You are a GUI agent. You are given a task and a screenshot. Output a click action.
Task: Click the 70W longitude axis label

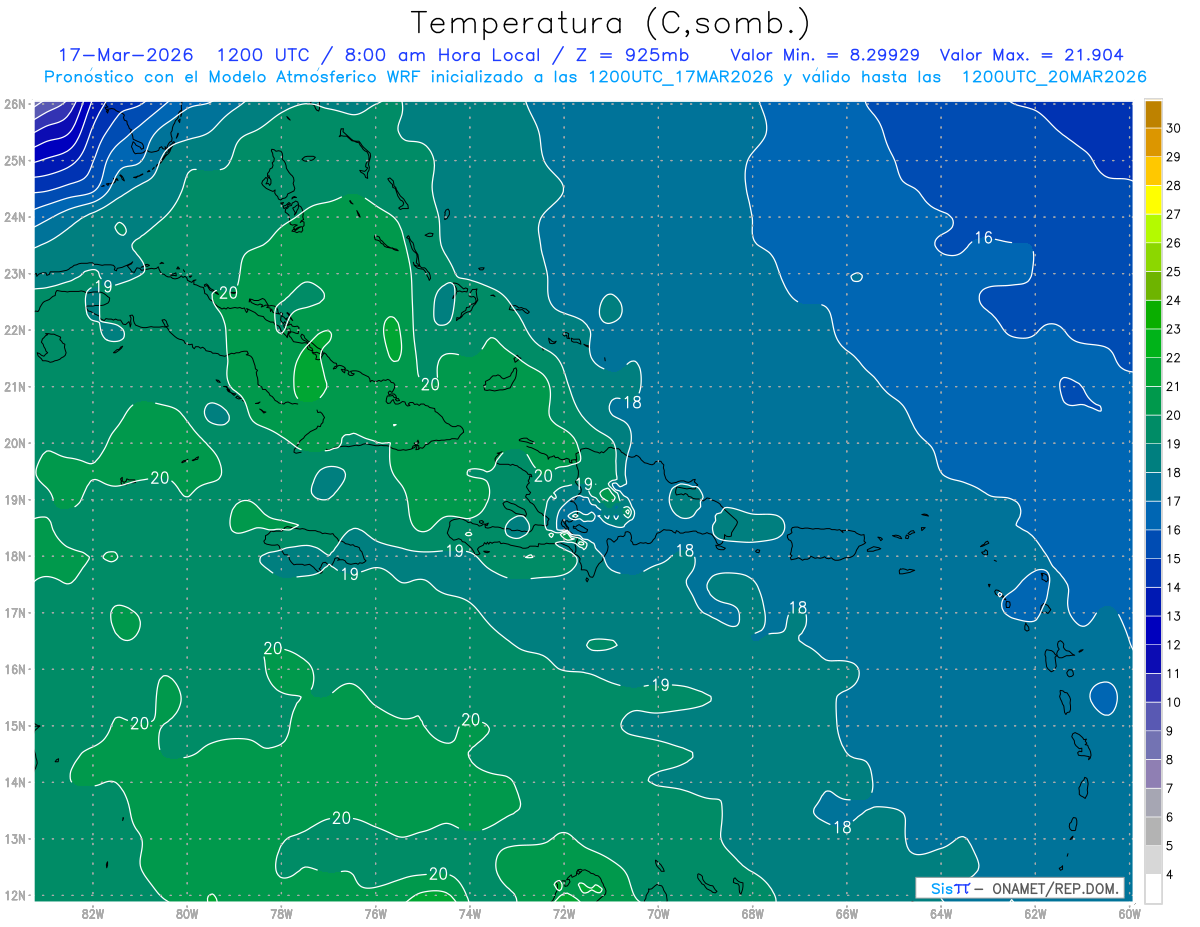tap(658, 912)
